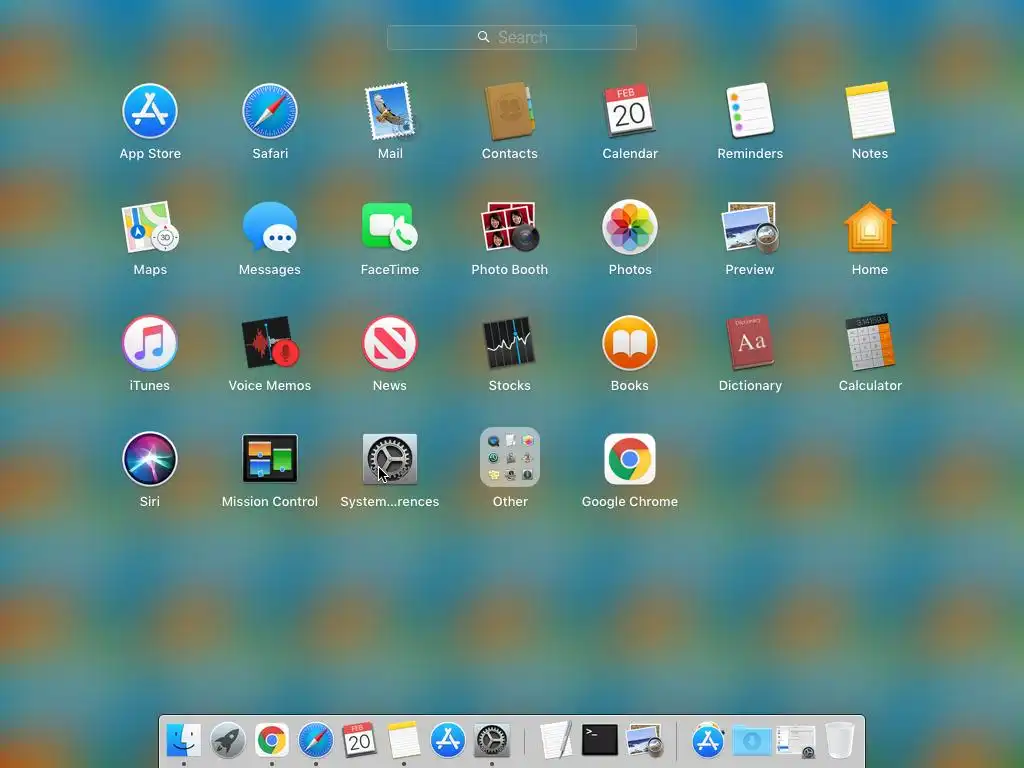Click the Notes icon in the Dock

point(404,741)
